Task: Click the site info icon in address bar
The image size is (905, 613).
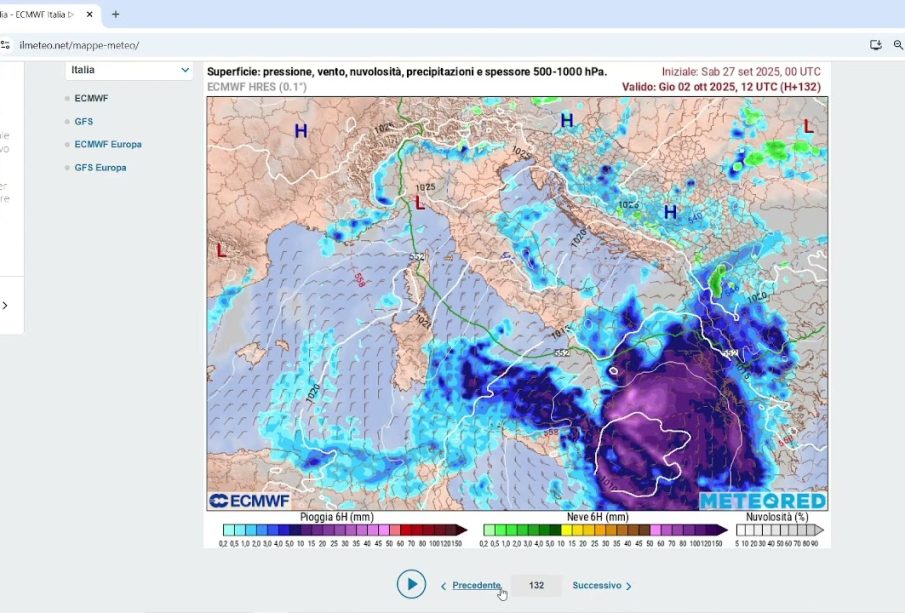Action: tap(7, 45)
